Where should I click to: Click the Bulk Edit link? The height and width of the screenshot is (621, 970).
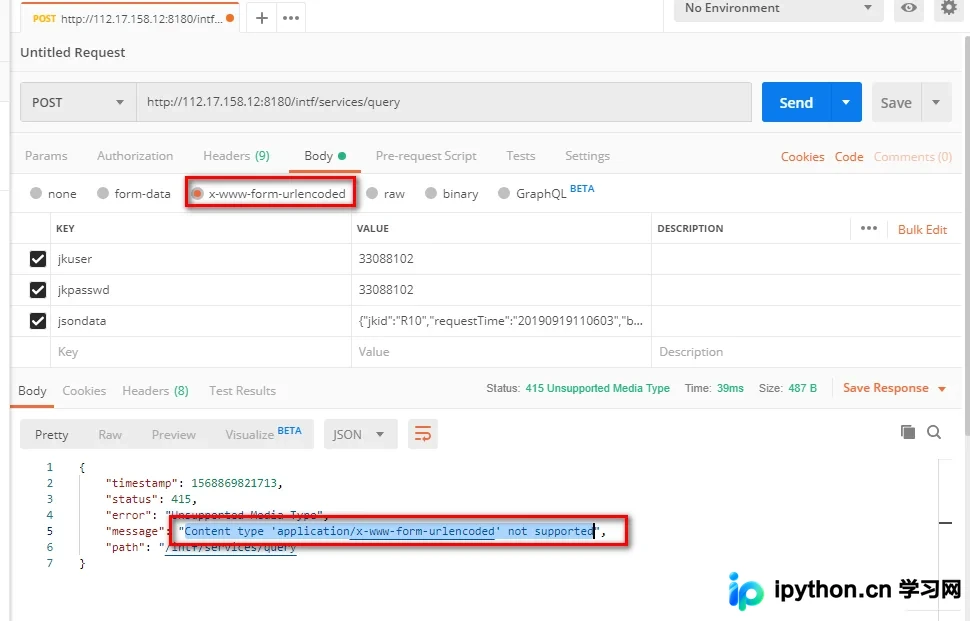(x=922, y=229)
